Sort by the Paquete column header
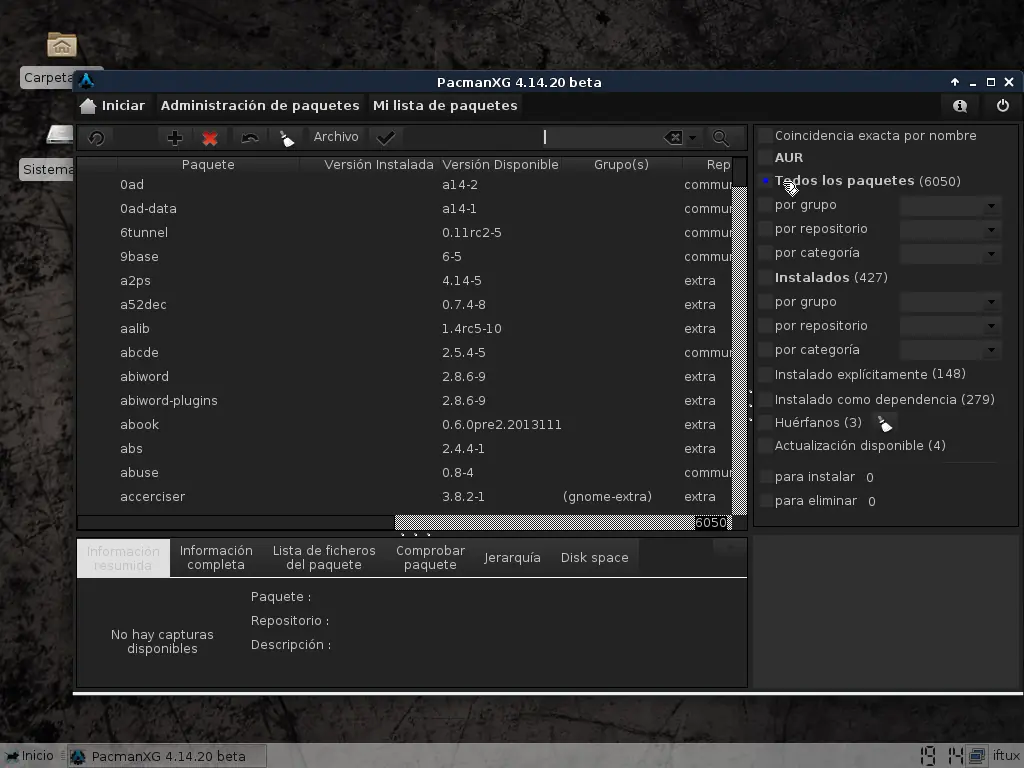 [208, 165]
